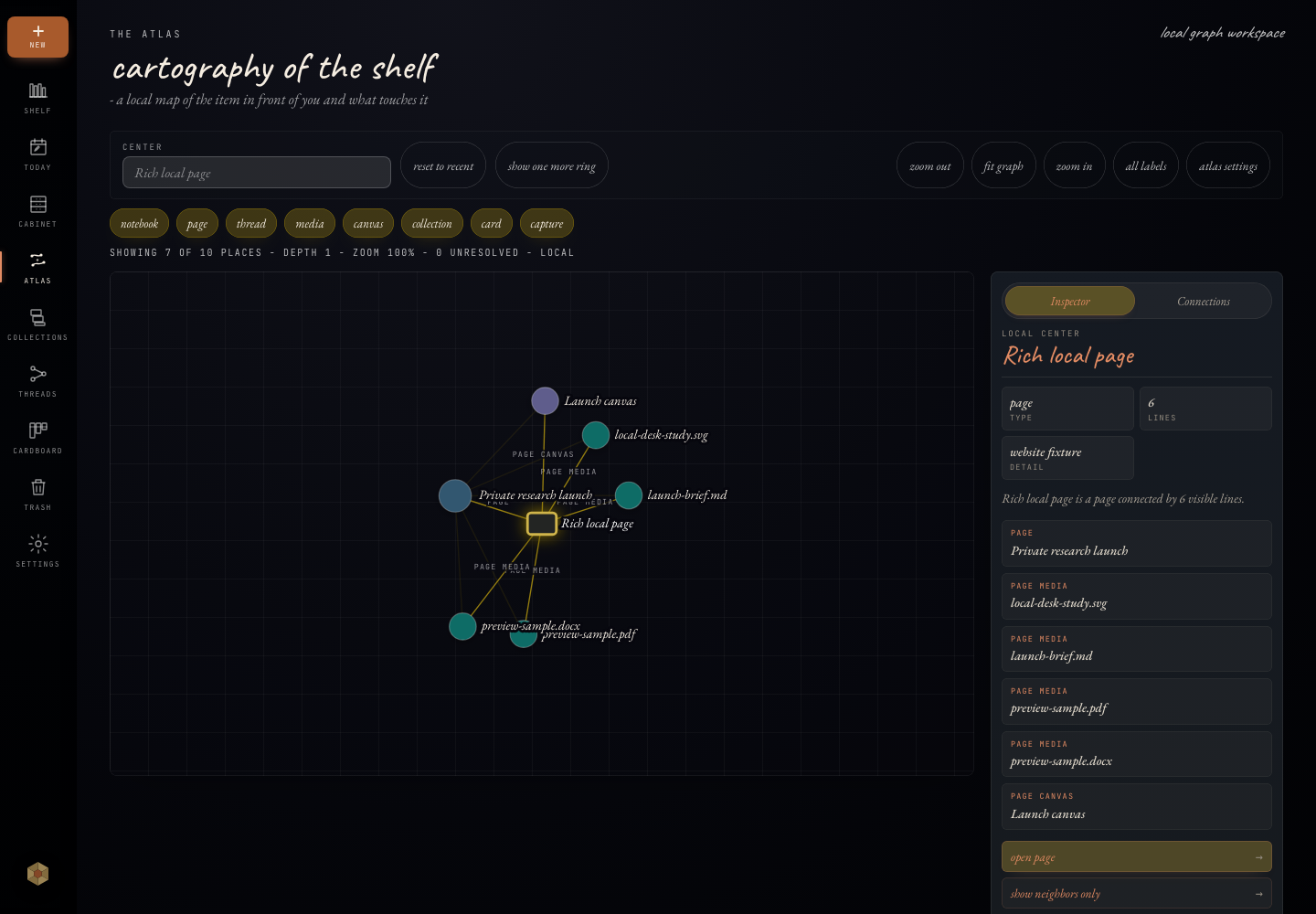
Task: Open Private research launch connection card
Action: (x=1137, y=543)
